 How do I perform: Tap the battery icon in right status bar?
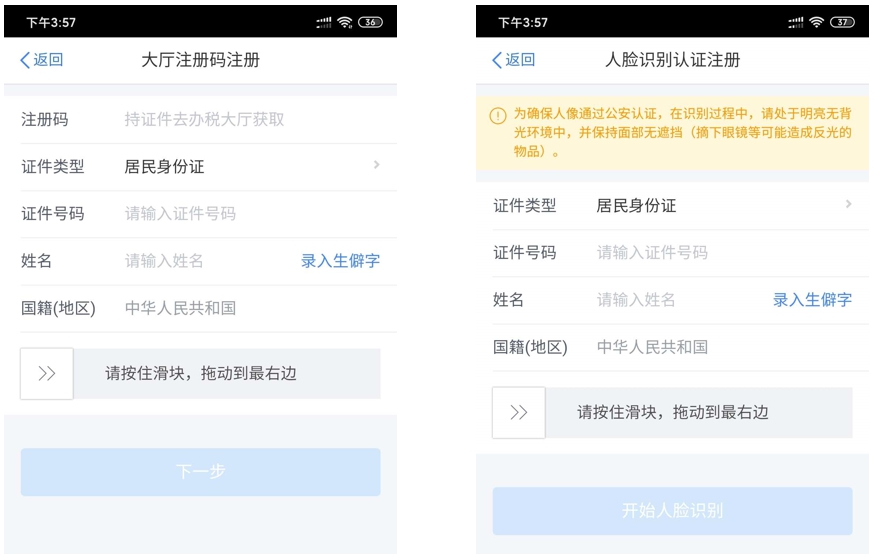point(842,22)
